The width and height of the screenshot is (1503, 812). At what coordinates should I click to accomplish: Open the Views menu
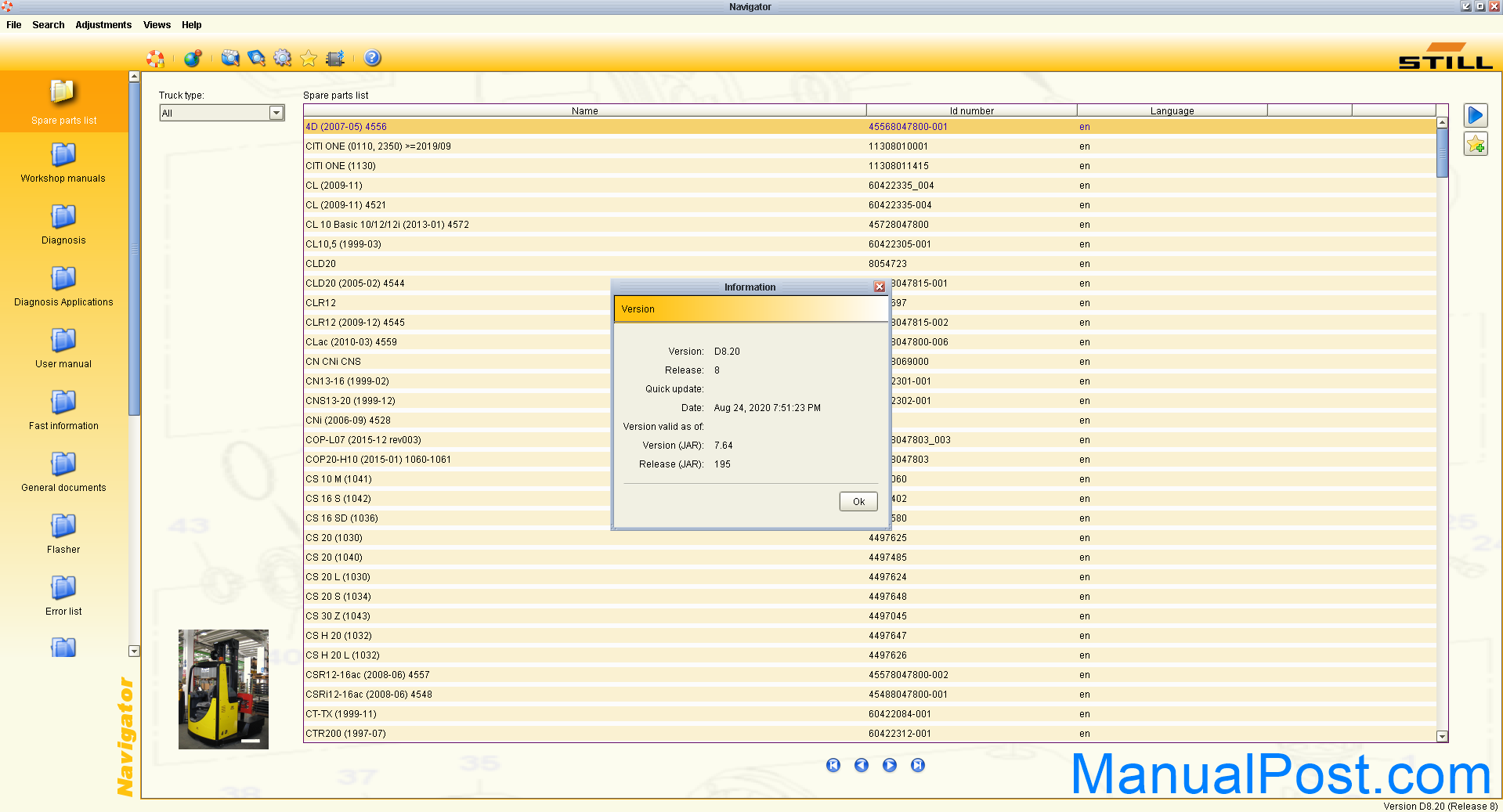point(157,25)
